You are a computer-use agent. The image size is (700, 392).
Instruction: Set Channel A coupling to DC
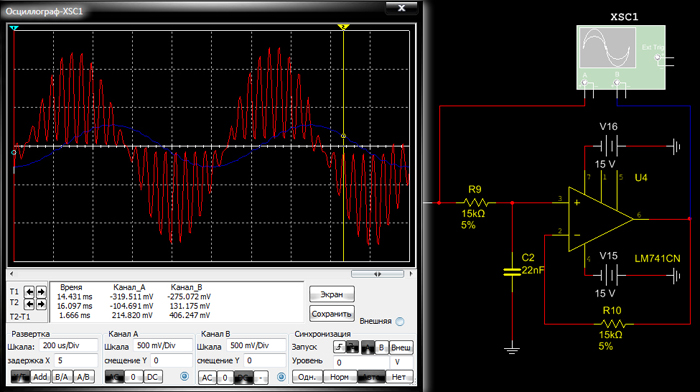coord(152,377)
